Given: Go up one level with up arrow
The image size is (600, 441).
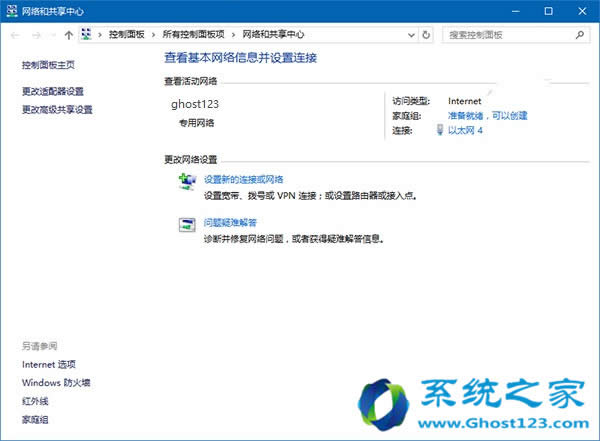Looking at the screenshot, I should tap(68, 34).
